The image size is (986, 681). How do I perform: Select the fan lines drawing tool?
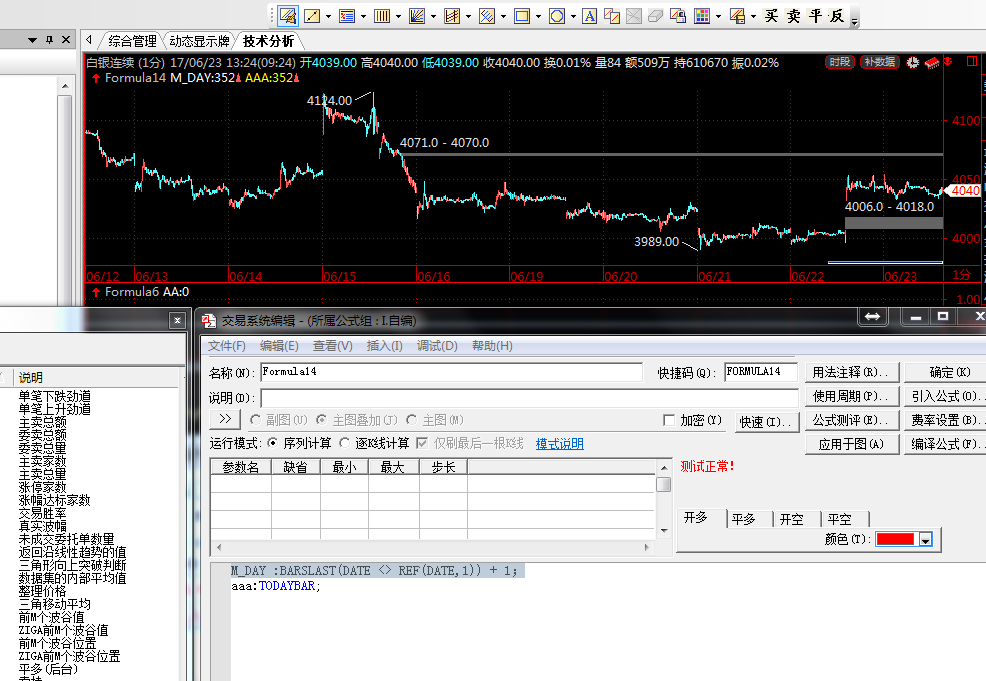point(417,16)
